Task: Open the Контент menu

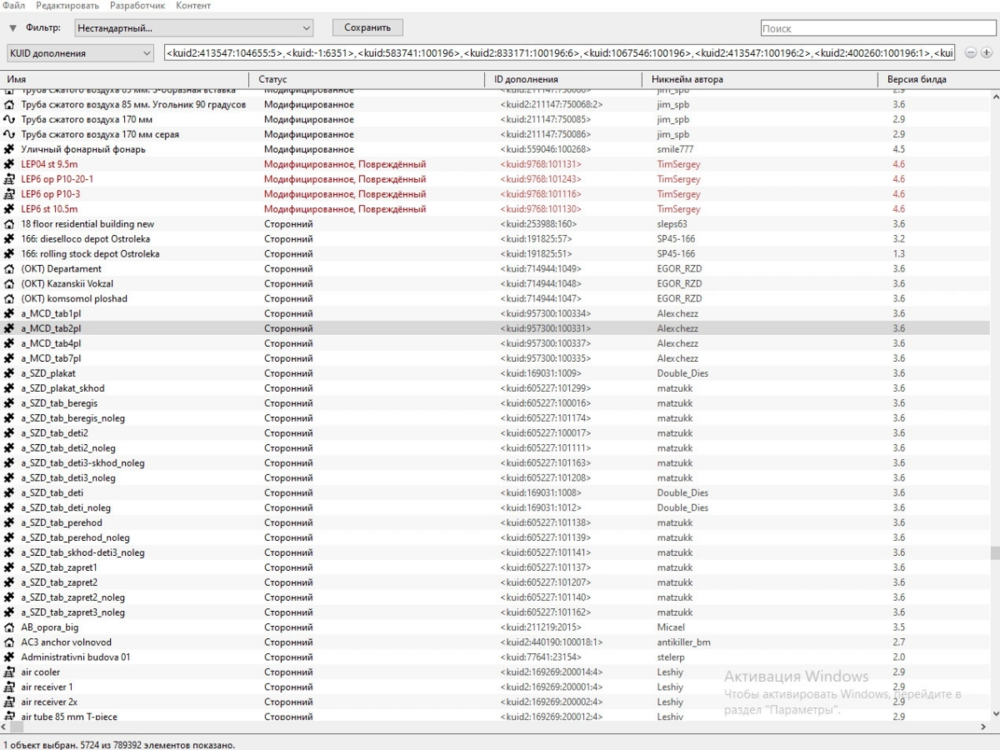Action: 193,6
